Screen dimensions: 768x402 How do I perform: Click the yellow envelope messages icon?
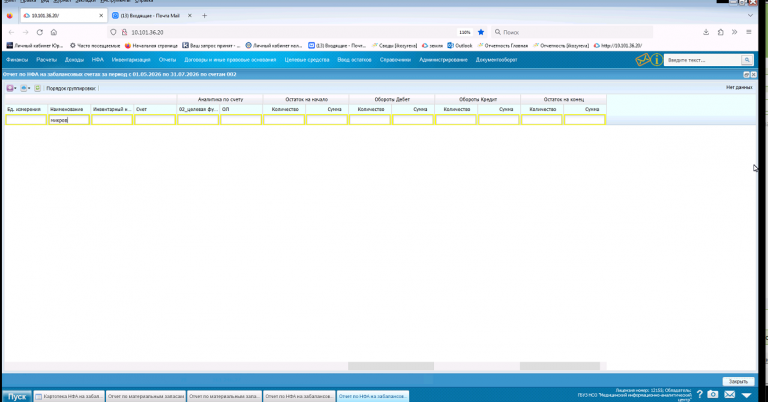point(642,60)
